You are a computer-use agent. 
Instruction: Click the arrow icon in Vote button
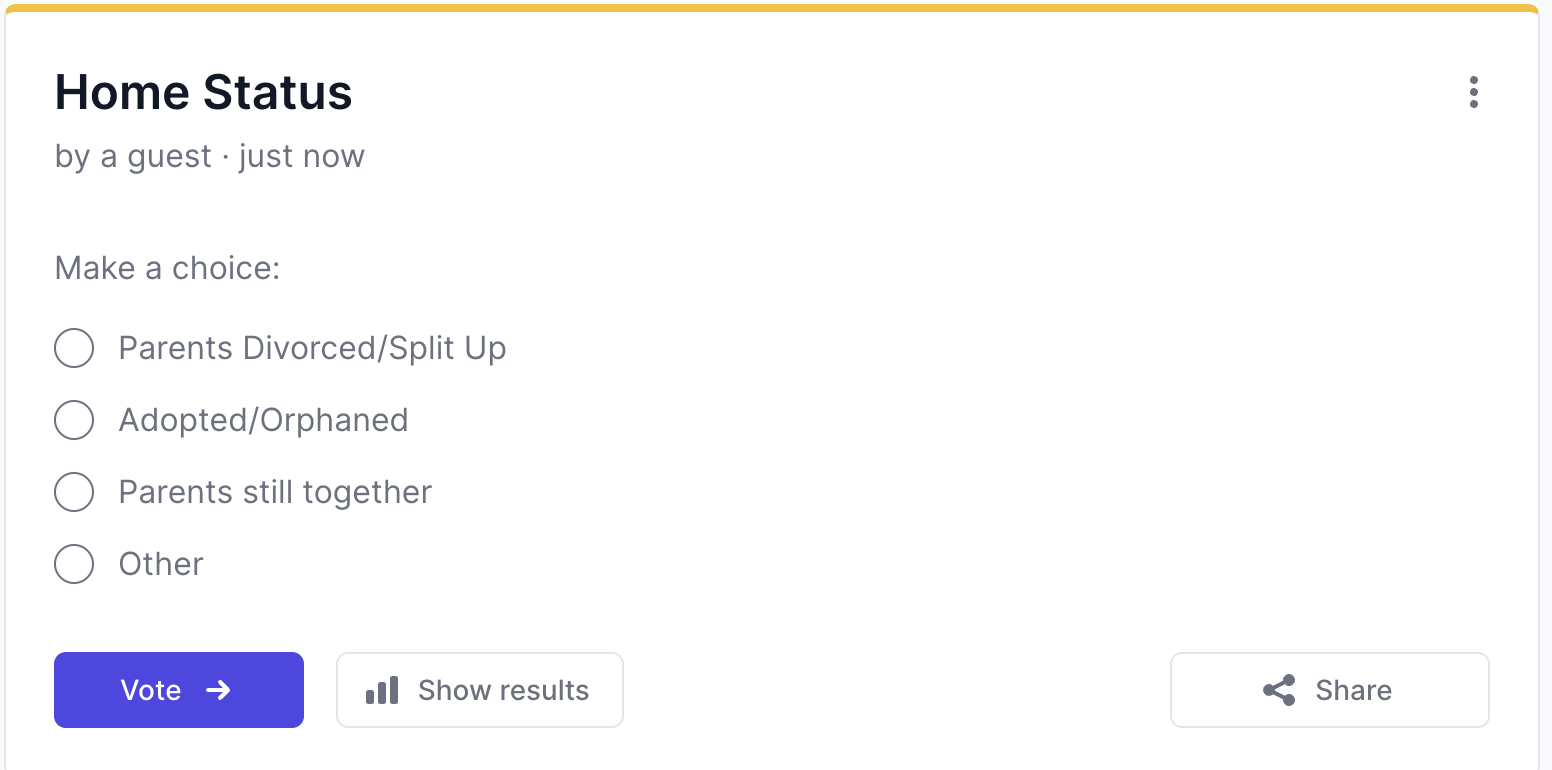tap(218, 690)
